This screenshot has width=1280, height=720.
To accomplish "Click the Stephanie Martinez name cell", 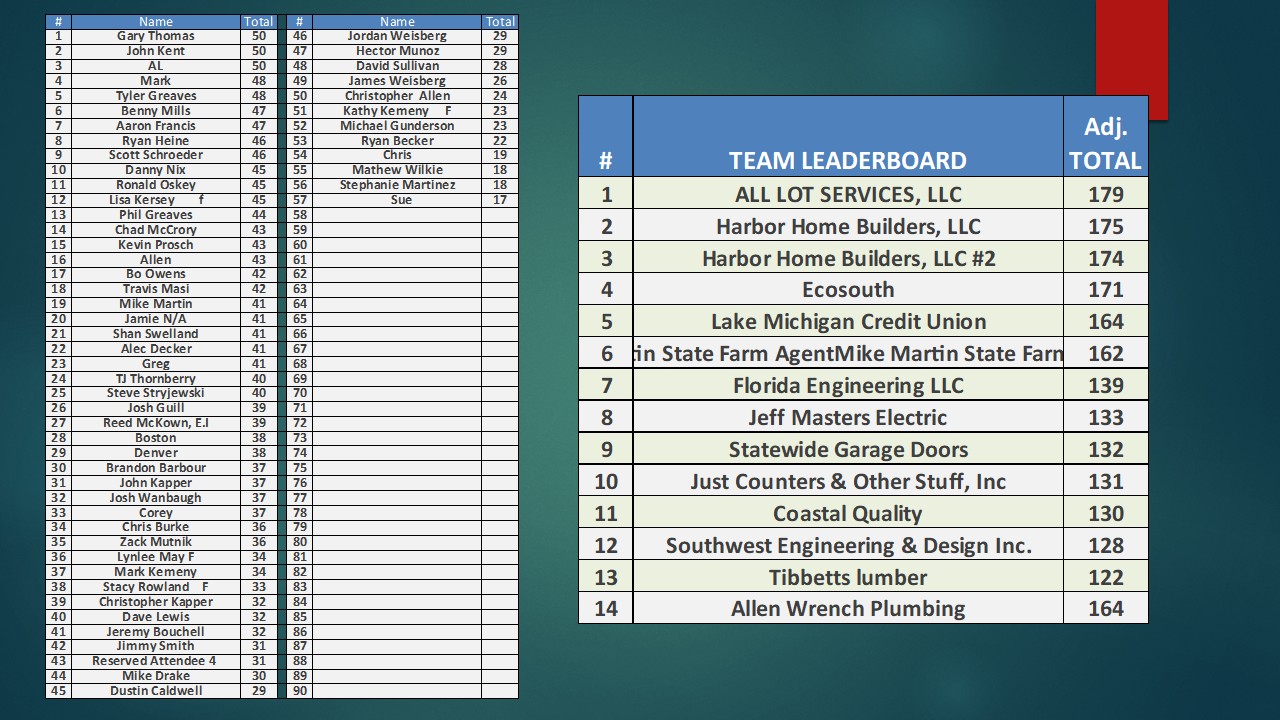I will 397,185.
